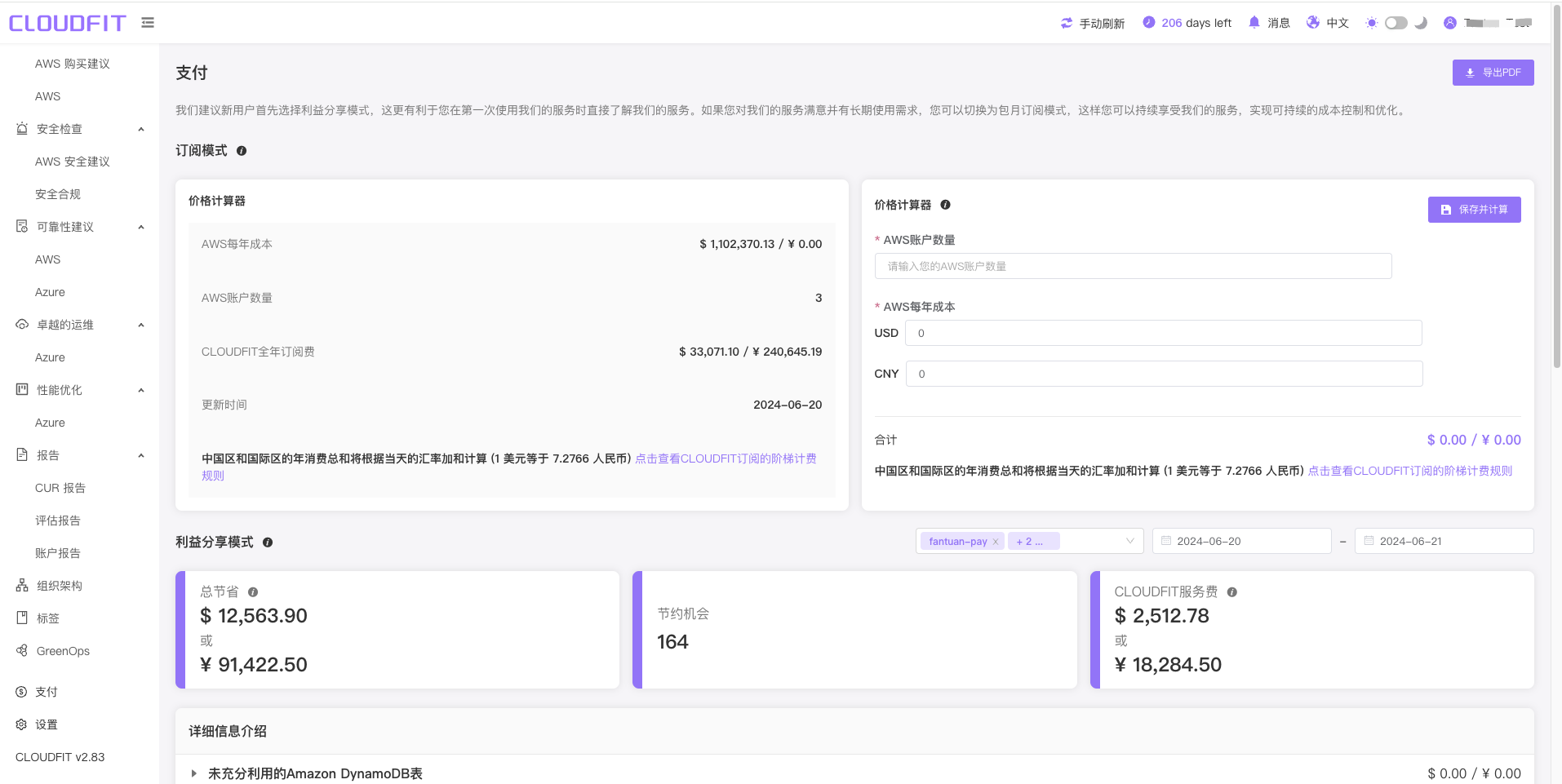This screenshot has width=1562, height=784.
Task: Click the 报告 sidebar icon
Action: click(22, 455)
